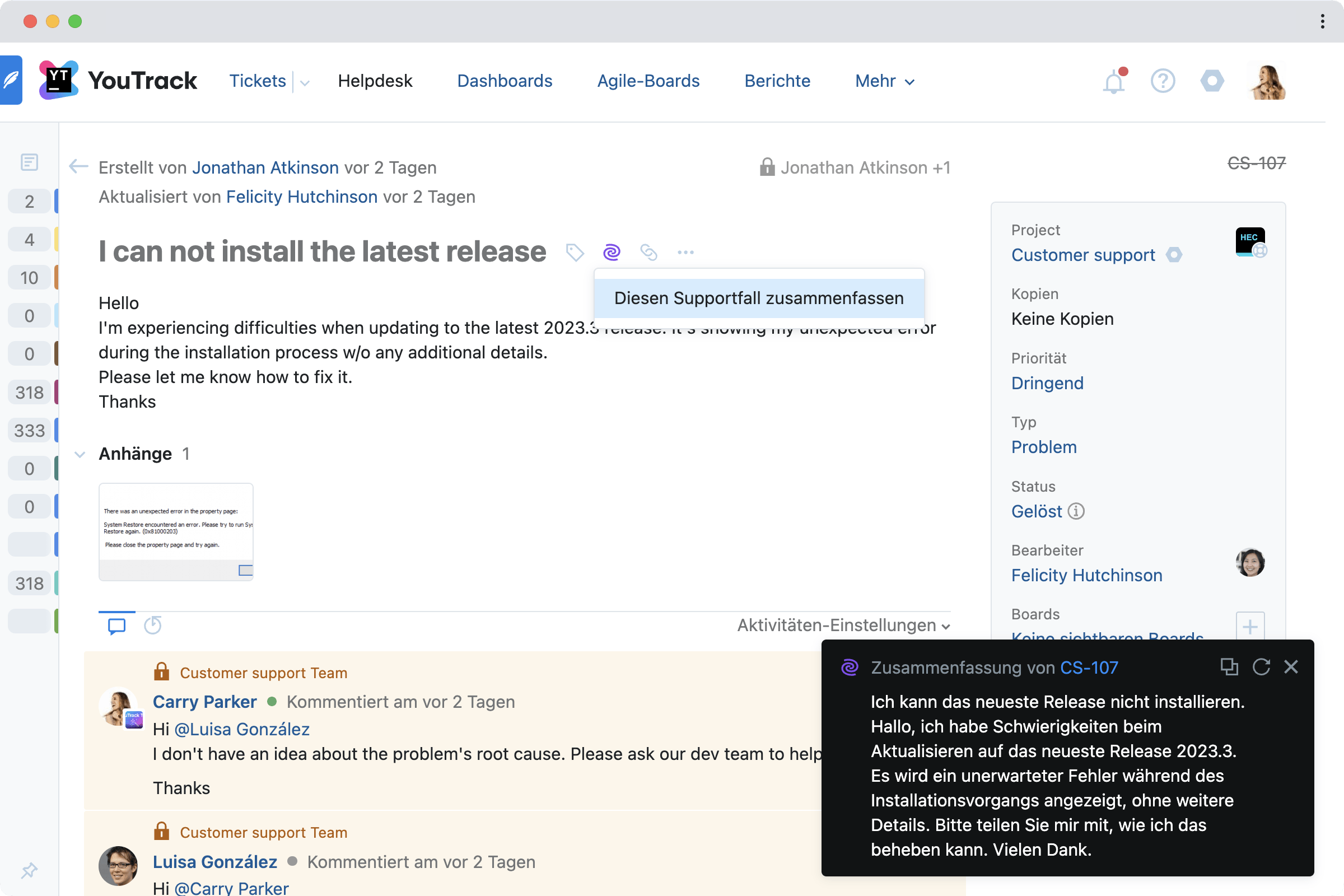Open the Tickets dropdown arrow
Viewport: 1344px width, 896px height.
tap(305, 83)
